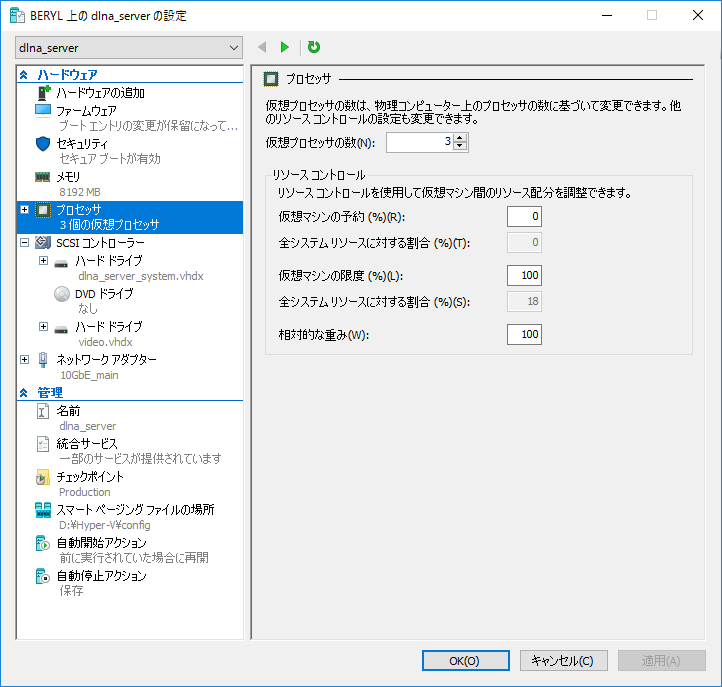Select the セキュリティ tree item
722x687 pixels.
[x=82, y=144]
